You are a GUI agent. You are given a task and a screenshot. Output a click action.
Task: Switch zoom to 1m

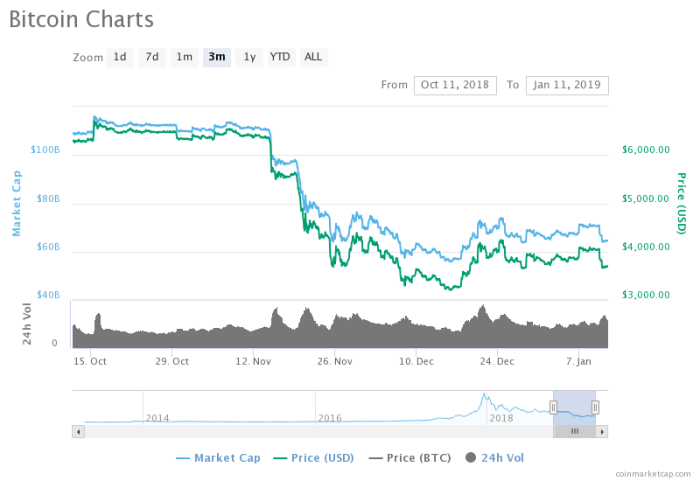pos(184,57)
